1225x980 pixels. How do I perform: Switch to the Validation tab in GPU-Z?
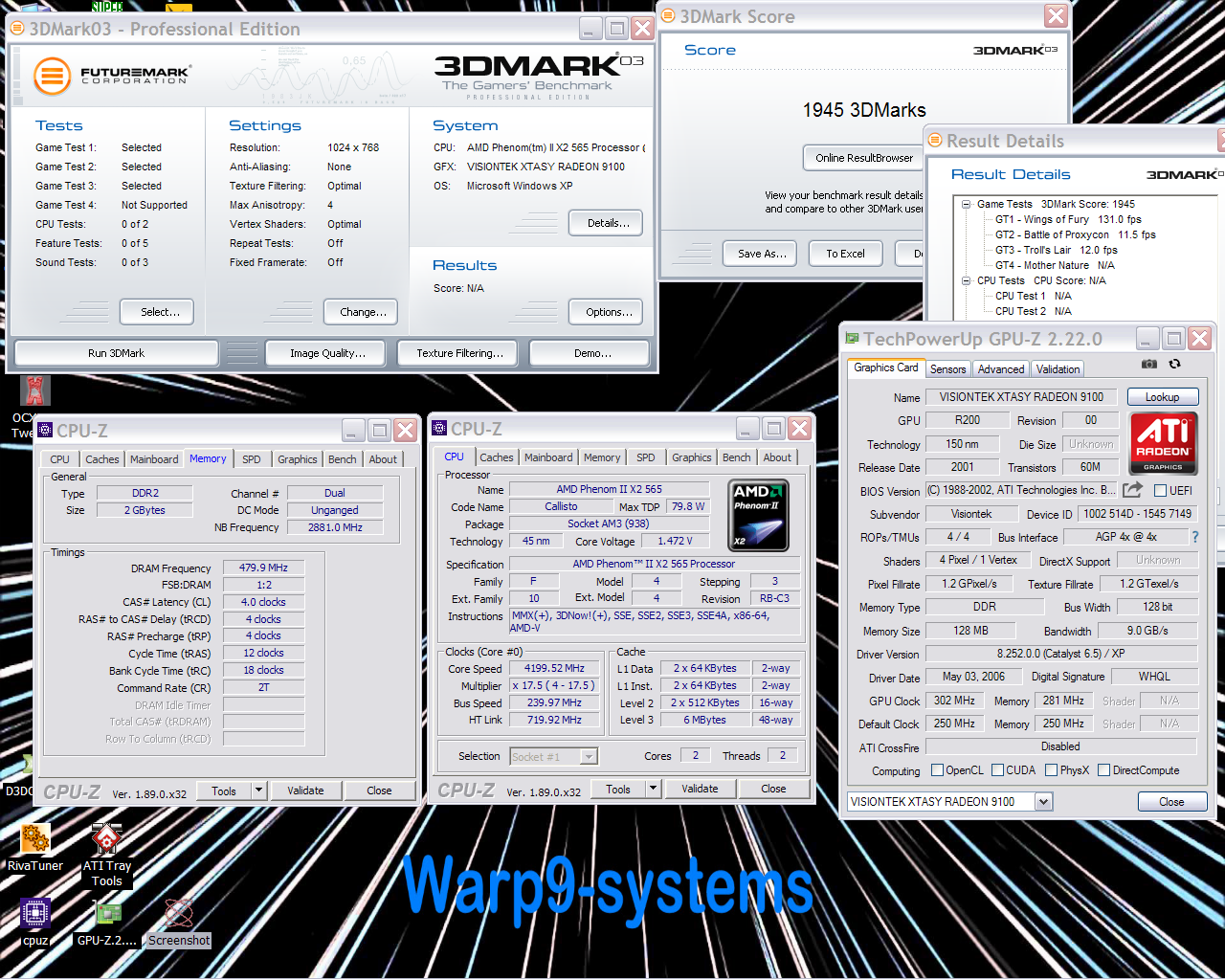1058,369
